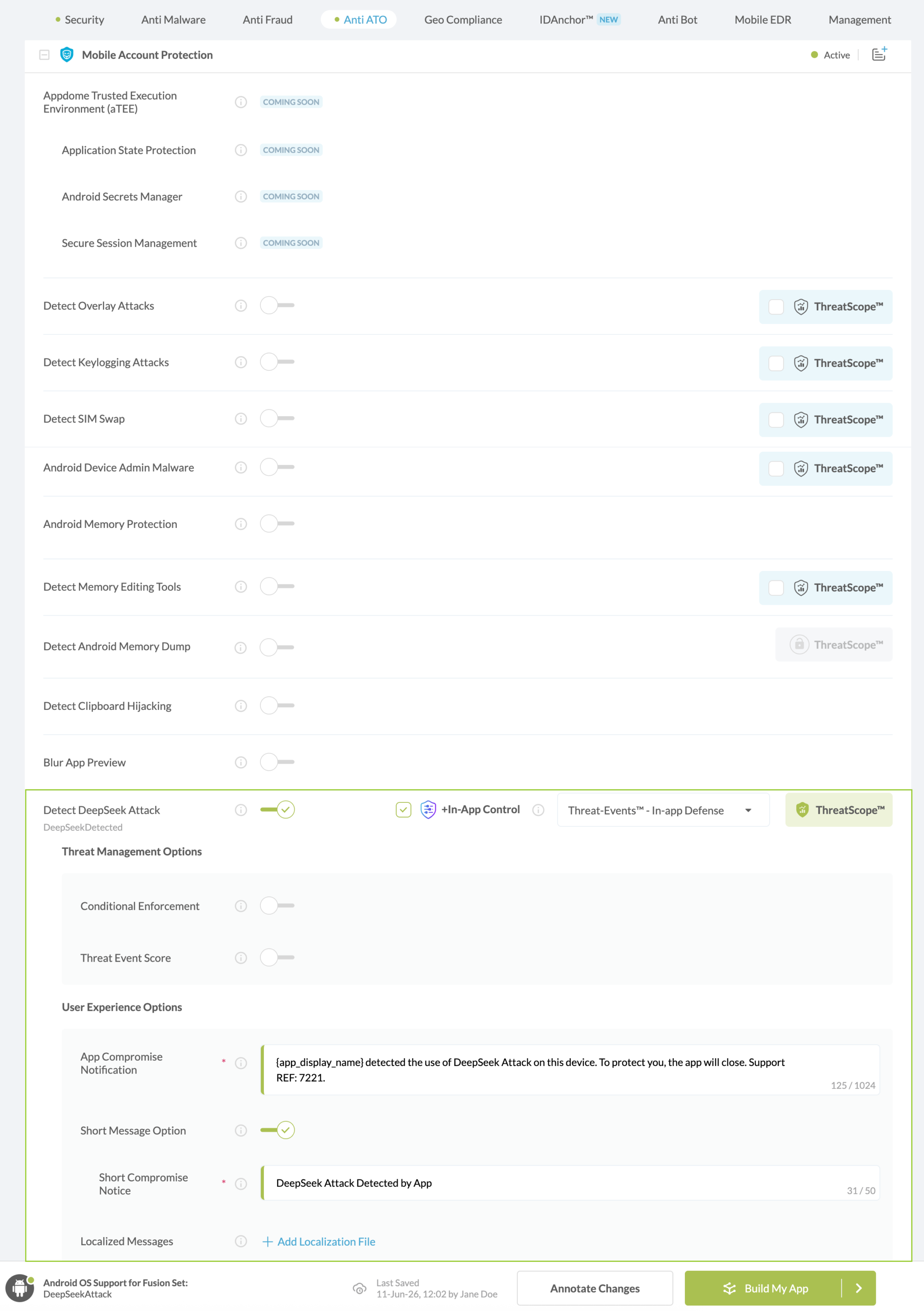
Task: Show info for Detect Clipboard Hijacking
Action: point(241,706)
